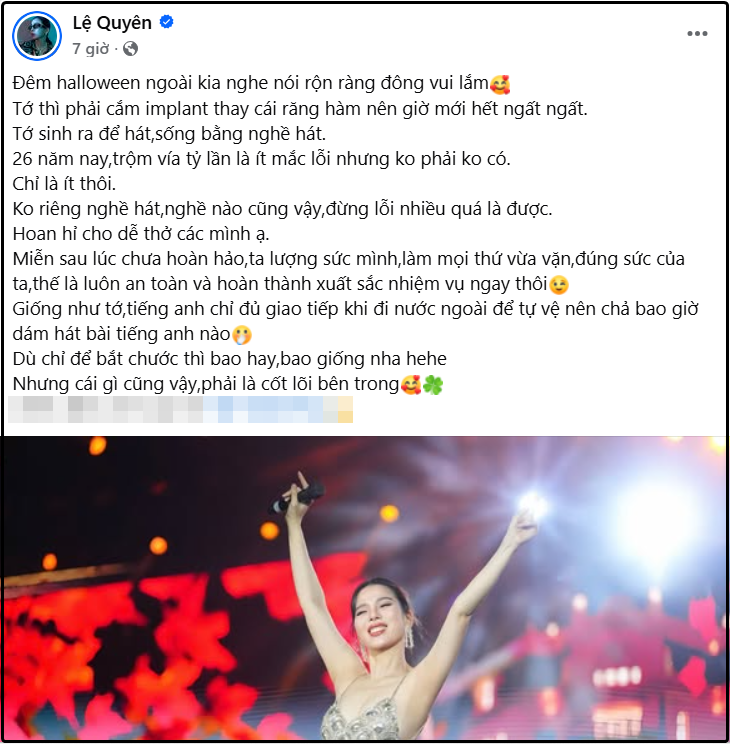Image resolution: width=730 pixels, height=744 pixels.
Task: Click the hearts-face emoji after "bên trong"
Action: point(411,385)
